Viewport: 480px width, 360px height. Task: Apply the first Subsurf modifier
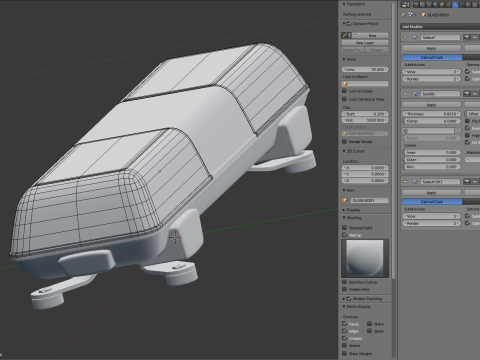tap(432, 48)
